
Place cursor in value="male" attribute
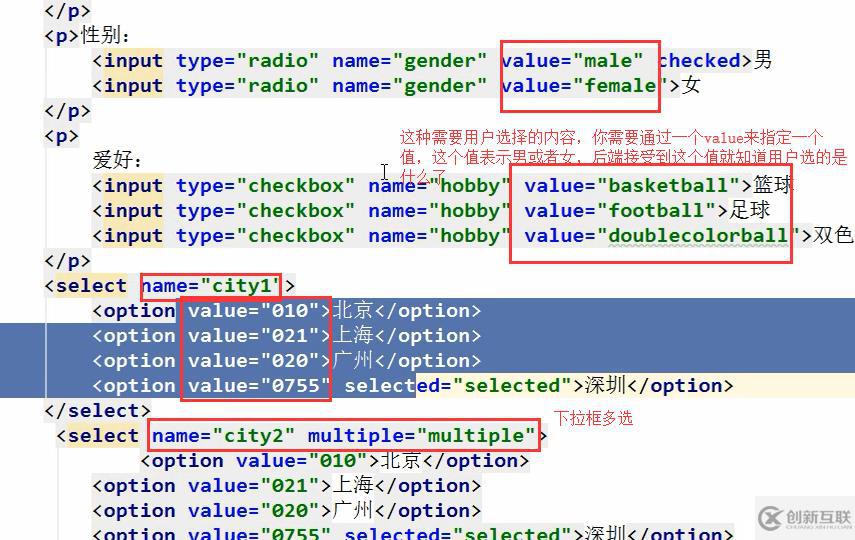click(572, 61)
